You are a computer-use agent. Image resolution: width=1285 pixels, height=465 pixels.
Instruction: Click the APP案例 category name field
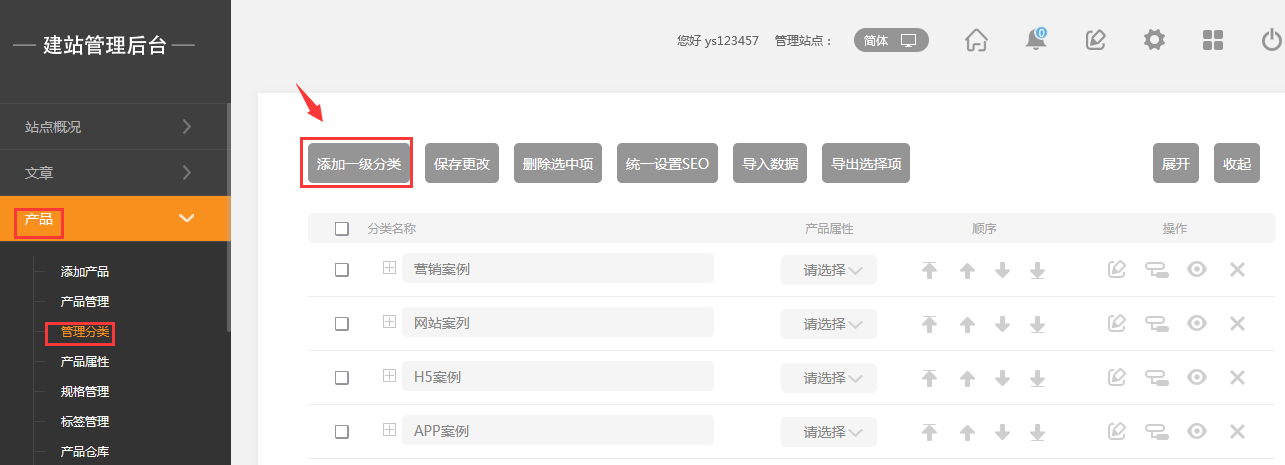click(x=557, y=431)
